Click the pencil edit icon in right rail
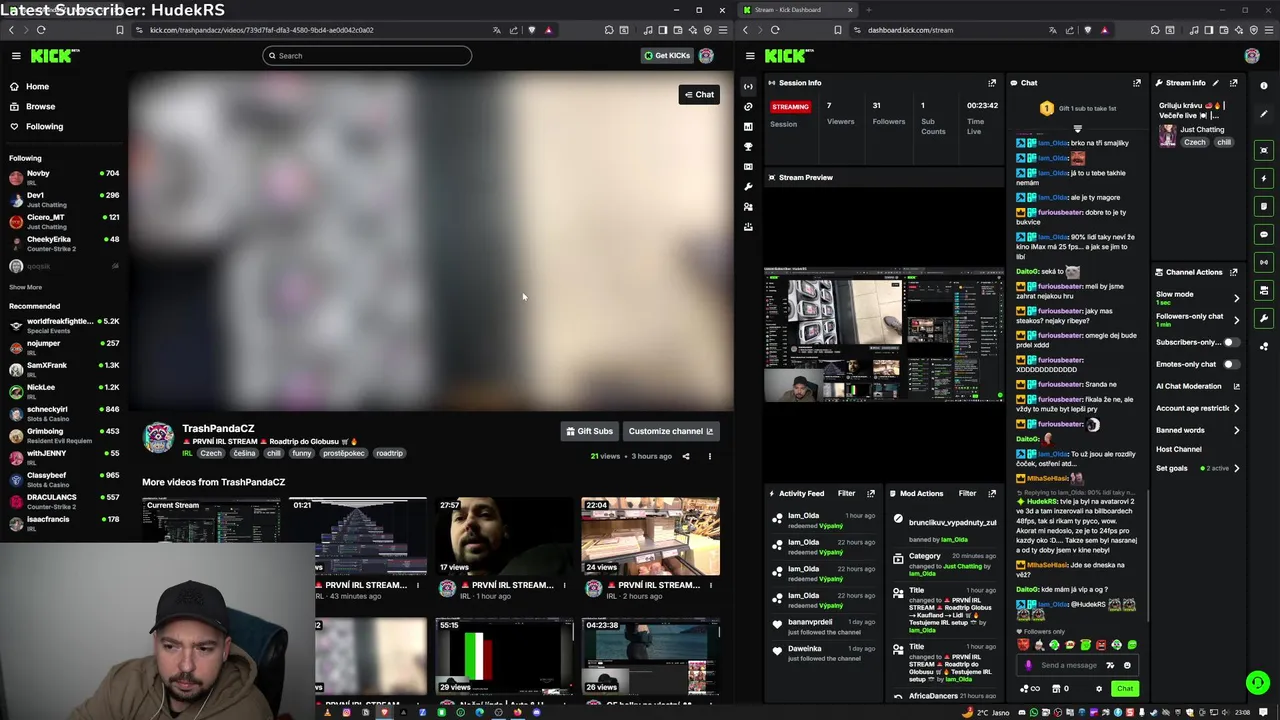 coord(1264,113)
